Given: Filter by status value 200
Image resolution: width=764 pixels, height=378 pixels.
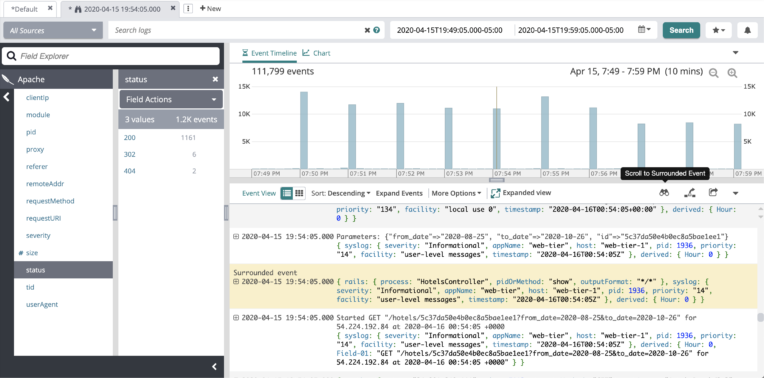Looking at the screenshot, I should (x=130, y=138).
